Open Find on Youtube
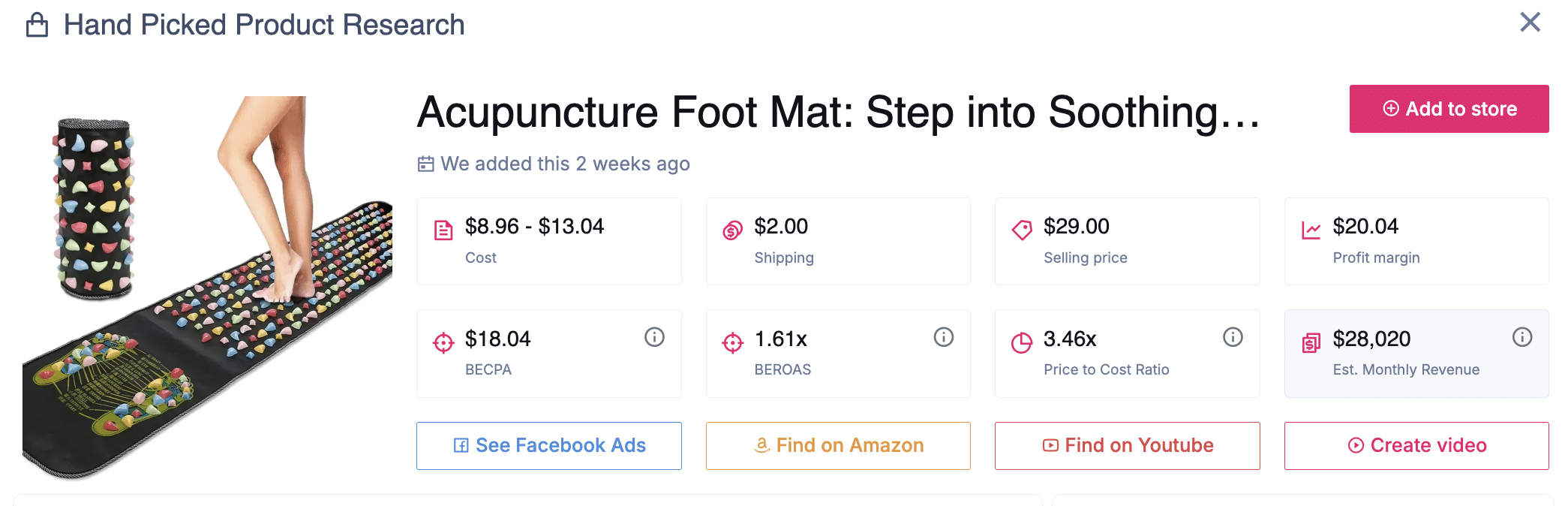The width and height of the screenshot is (1568, 506). (1127, 446)
